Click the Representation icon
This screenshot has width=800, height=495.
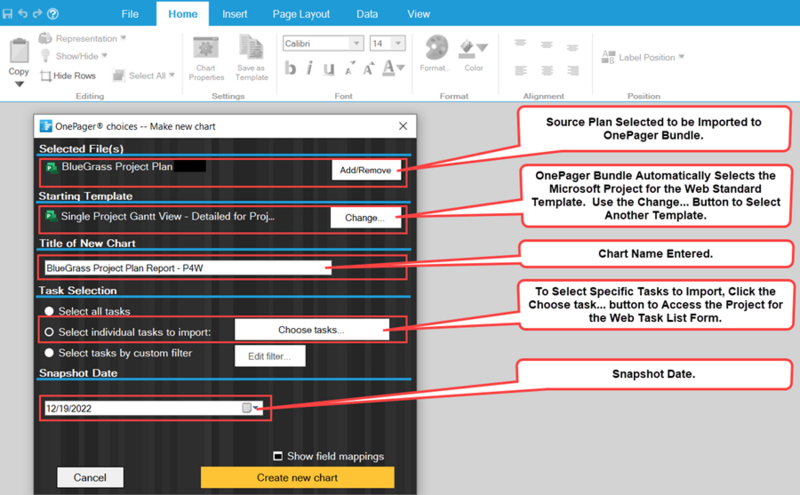[x=45, y=38]
